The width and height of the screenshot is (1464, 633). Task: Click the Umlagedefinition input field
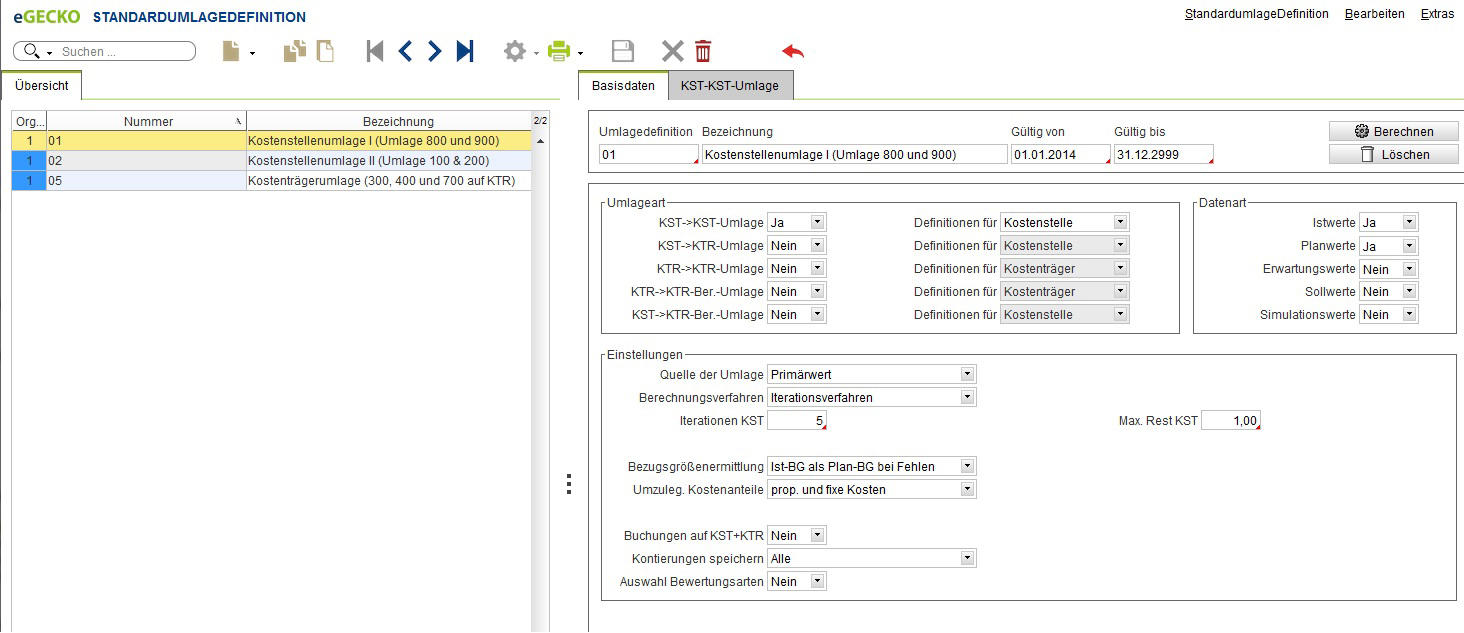648,155
